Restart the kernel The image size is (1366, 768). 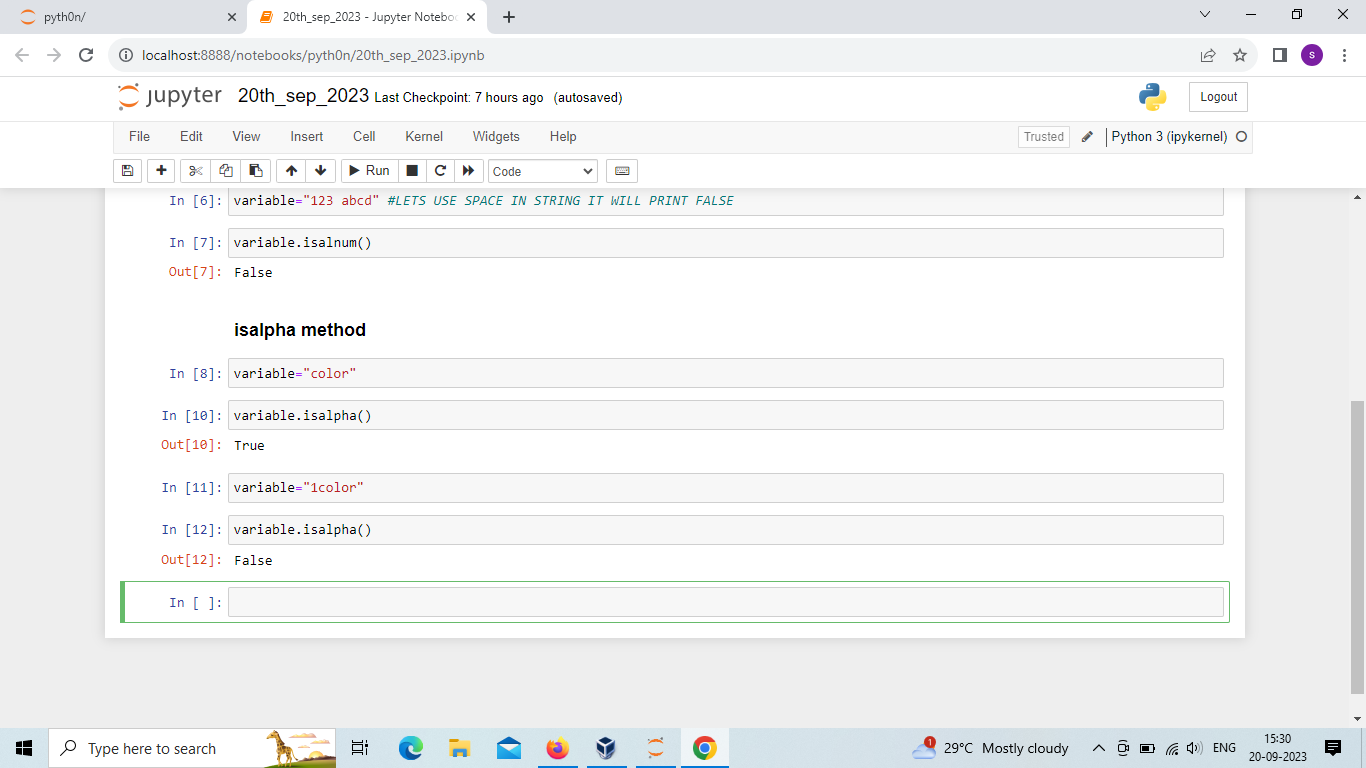tap(440, 170)
